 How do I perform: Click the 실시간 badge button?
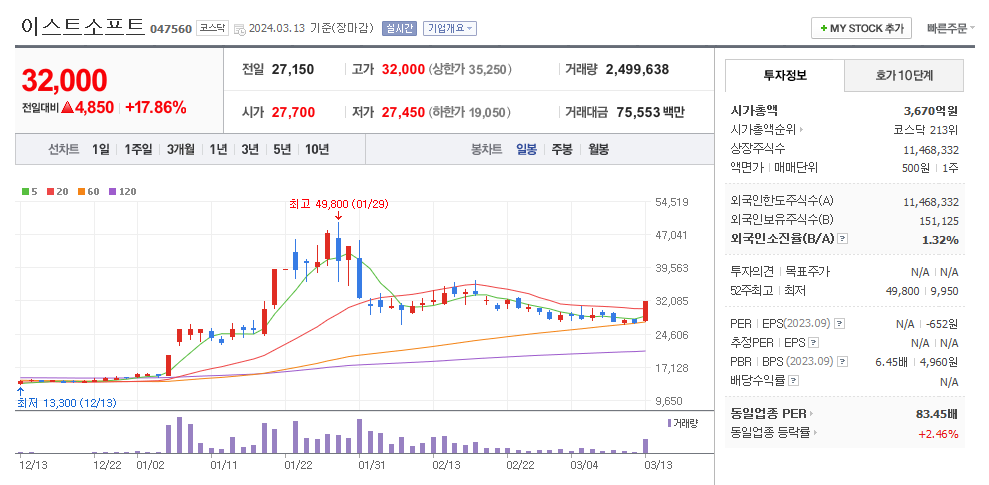click(399, 28)
